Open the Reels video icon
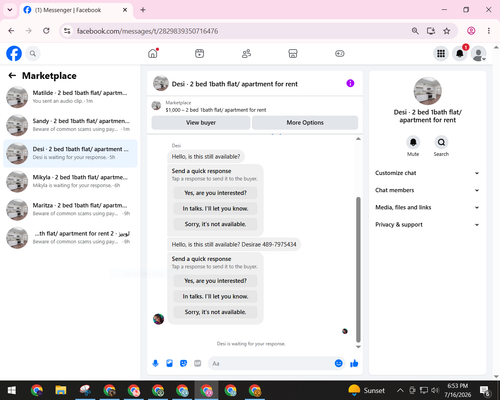This screenshot has width=500, height=400. tap(199, 53)
